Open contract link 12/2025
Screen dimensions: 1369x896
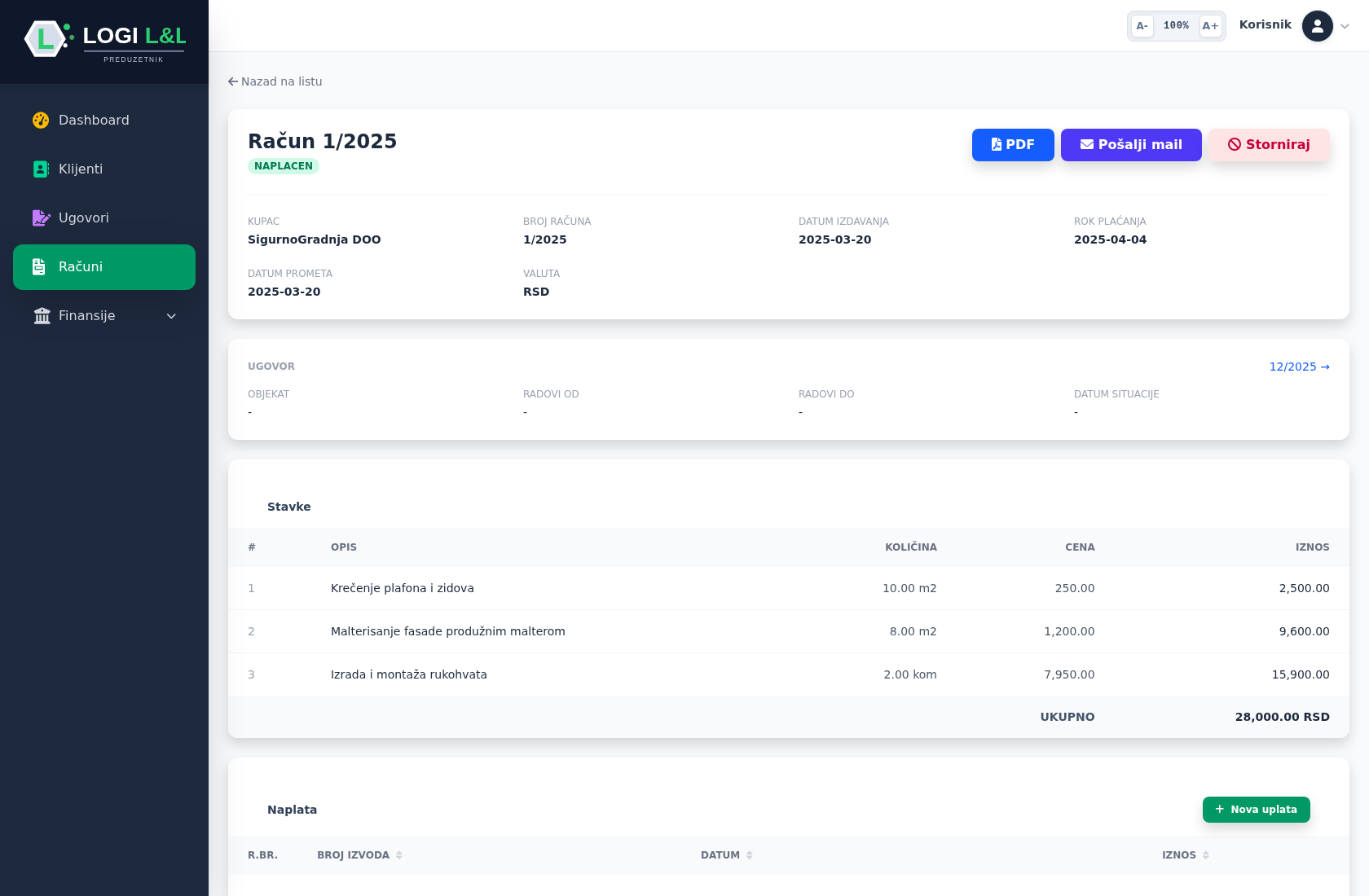pyautogui.click(x=1299, y=367)
